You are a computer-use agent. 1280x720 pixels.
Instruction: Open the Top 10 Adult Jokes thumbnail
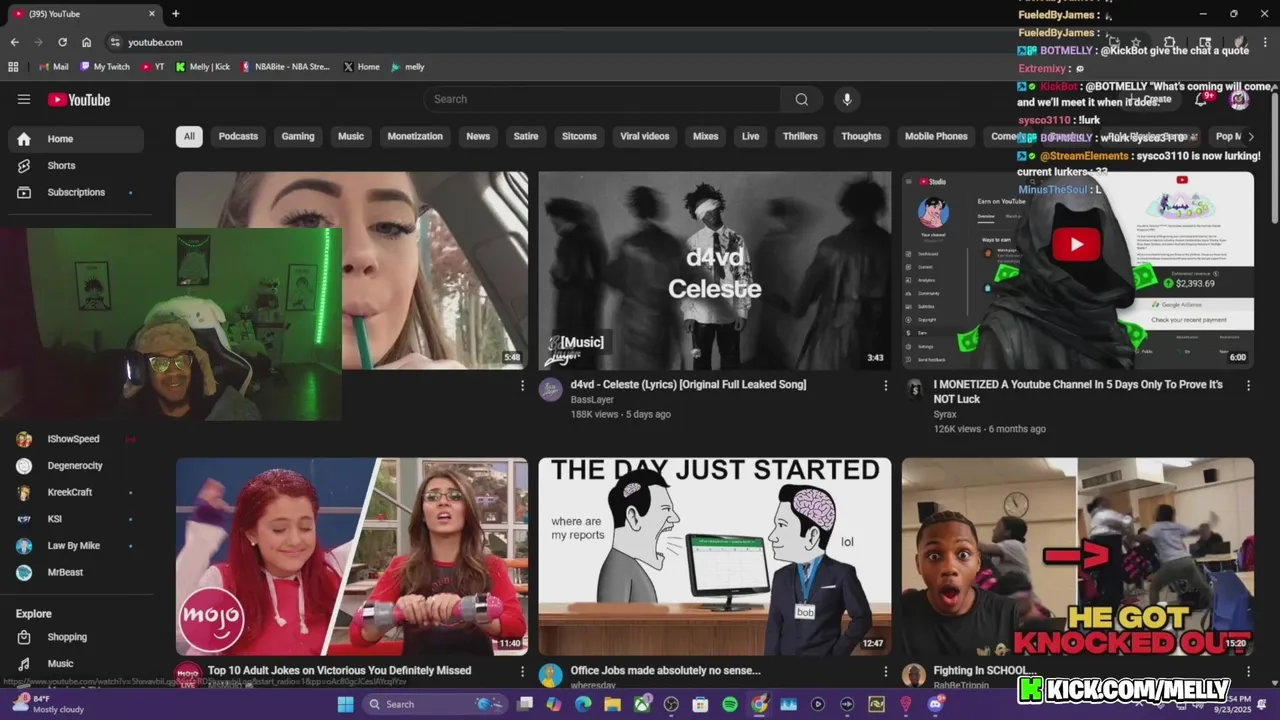(352, 557)
